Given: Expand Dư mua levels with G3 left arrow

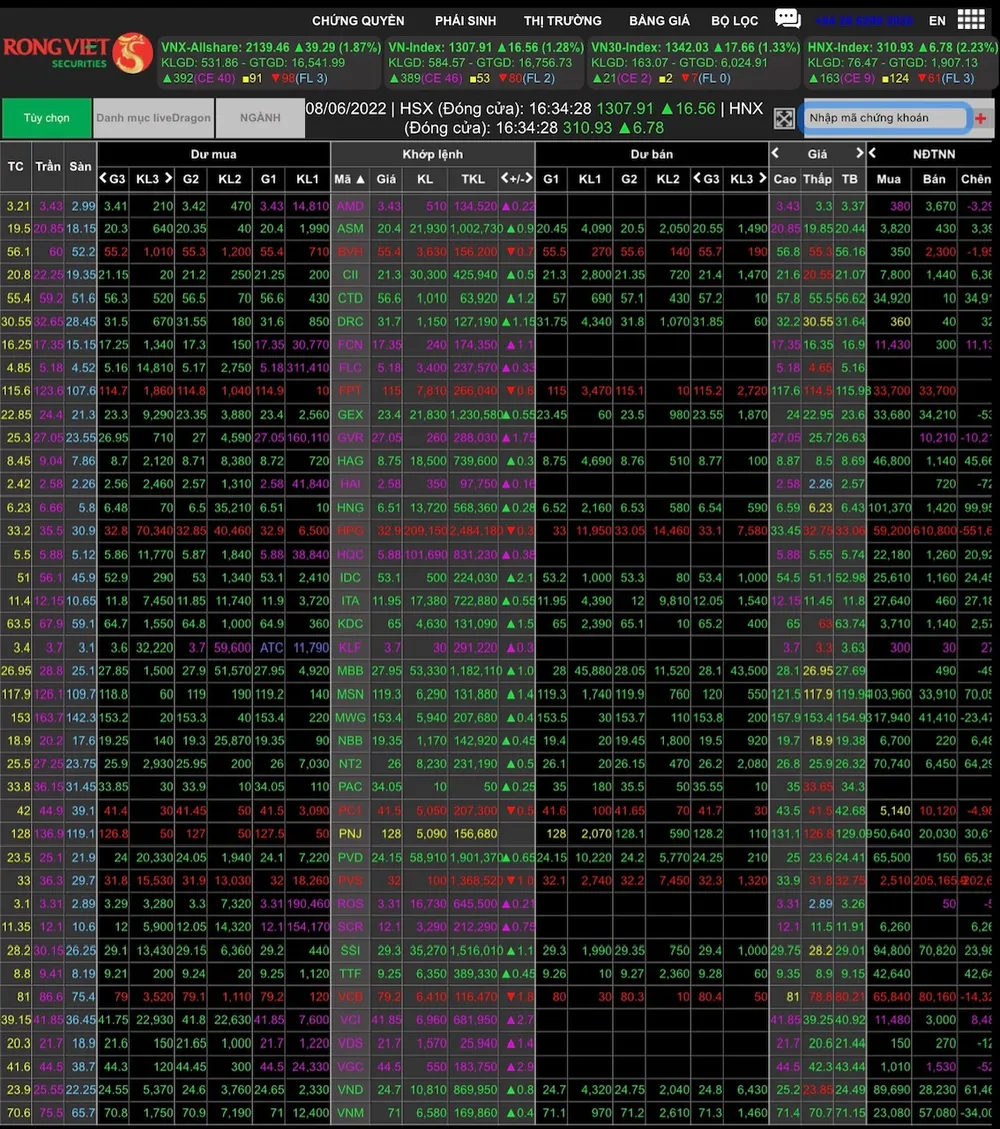Looking at the screenshot, I should pyautogui.click(x=103, y=179).
